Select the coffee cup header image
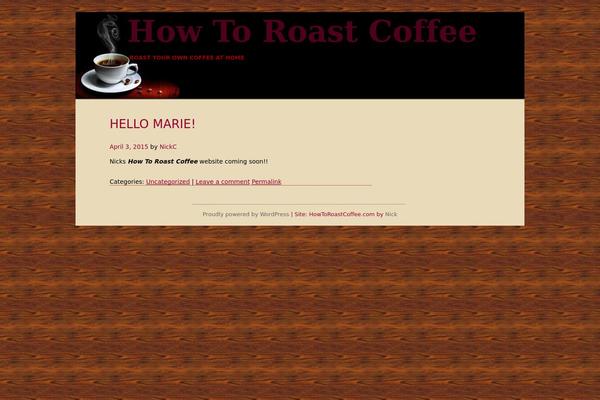600x400 pixels. pos(130,56)
